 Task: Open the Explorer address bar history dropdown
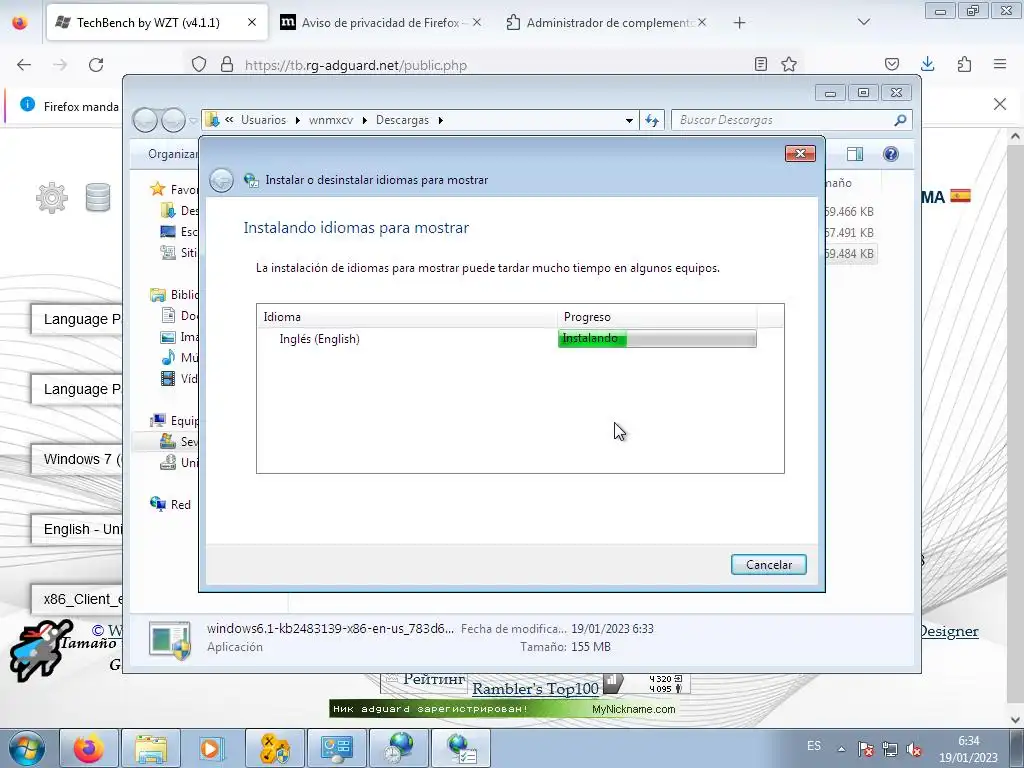(629, 120)
